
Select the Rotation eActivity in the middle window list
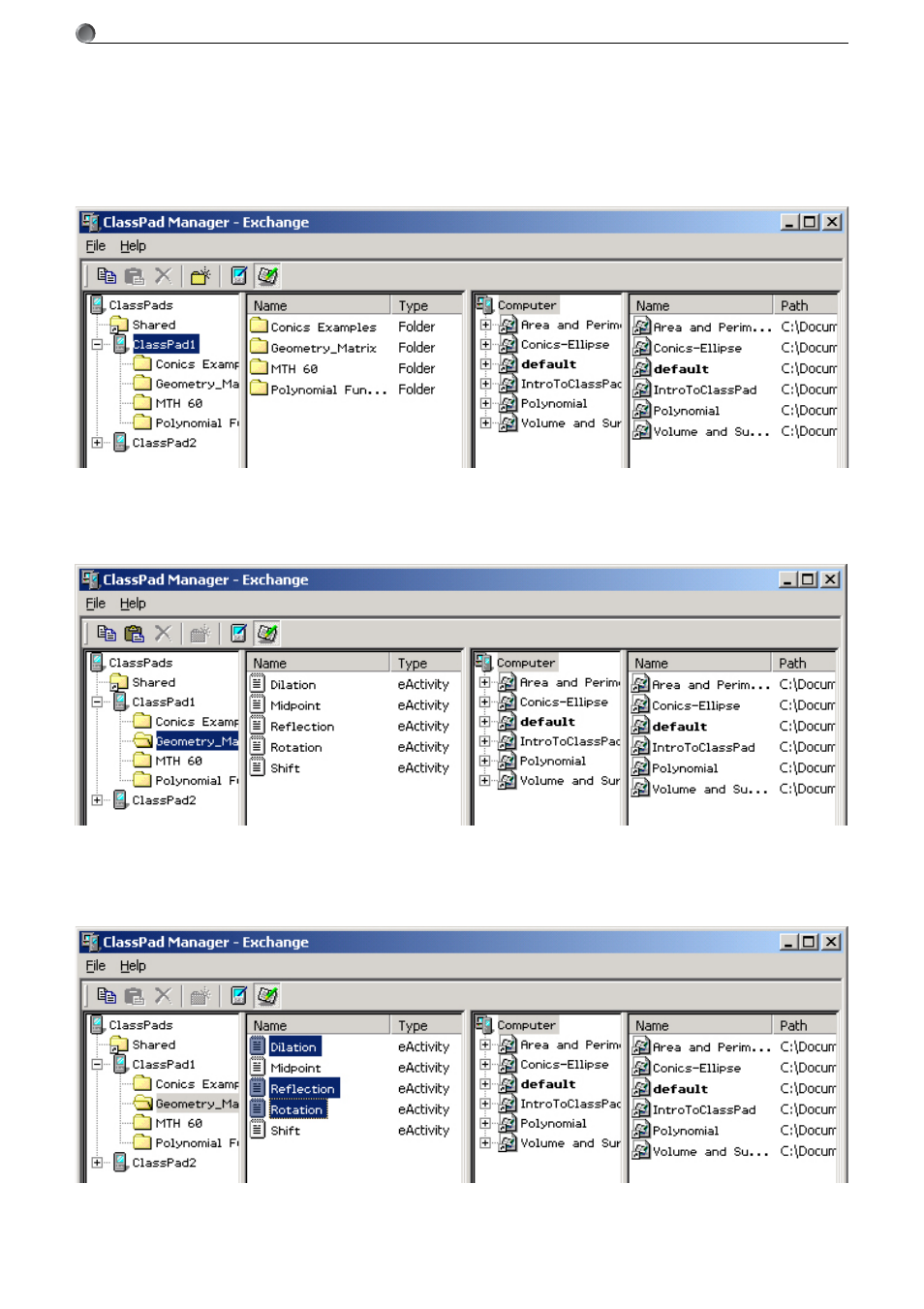tap(296, 747)
